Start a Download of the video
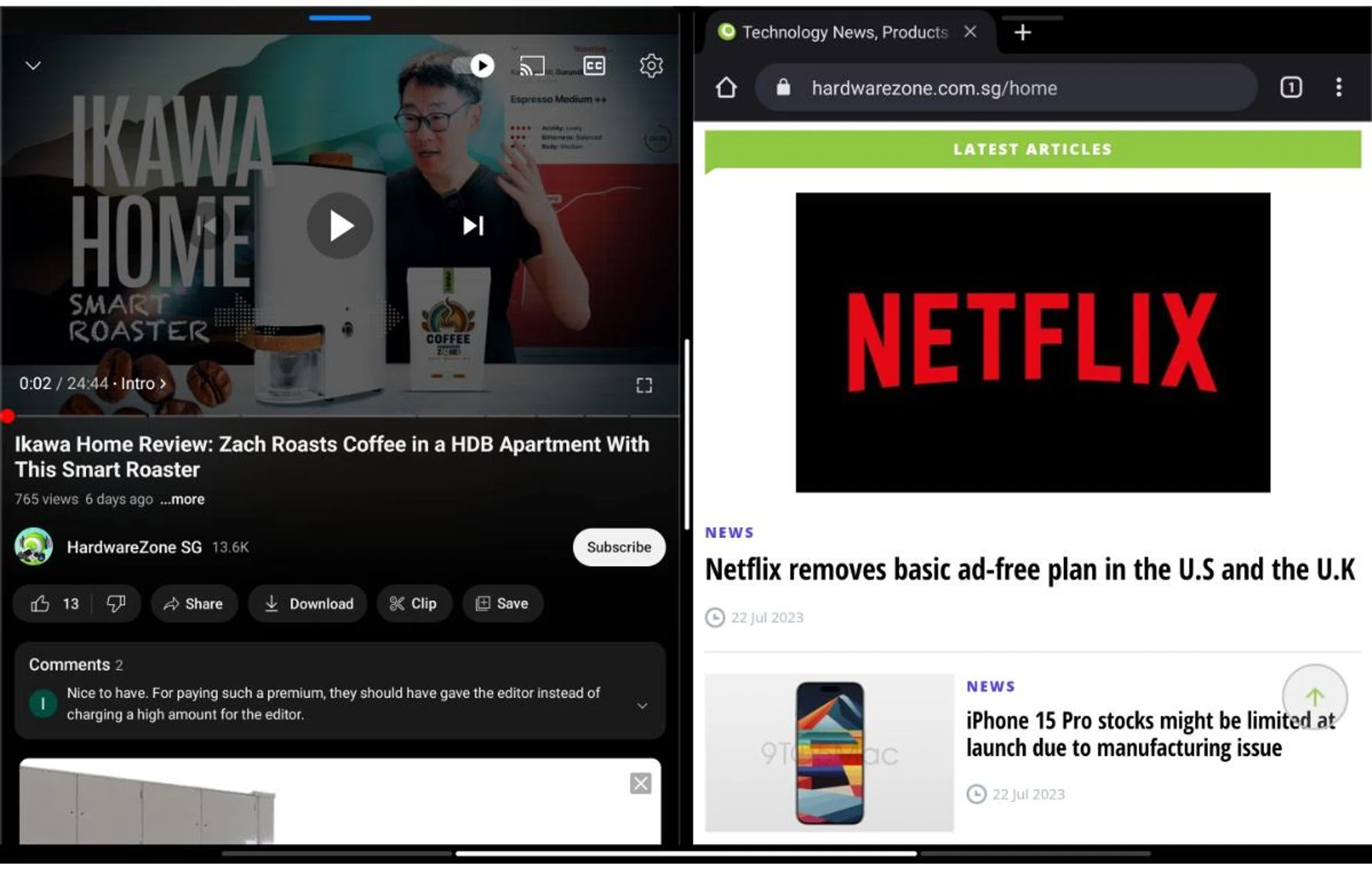1372x869 pixels. coord(307,603)
